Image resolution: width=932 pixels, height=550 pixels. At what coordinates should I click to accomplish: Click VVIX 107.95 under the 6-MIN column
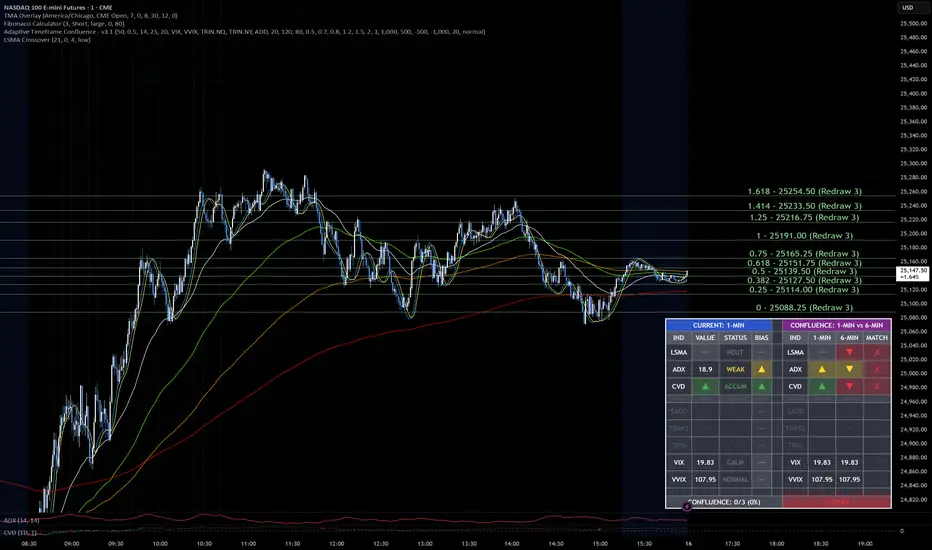coord(849,479)
